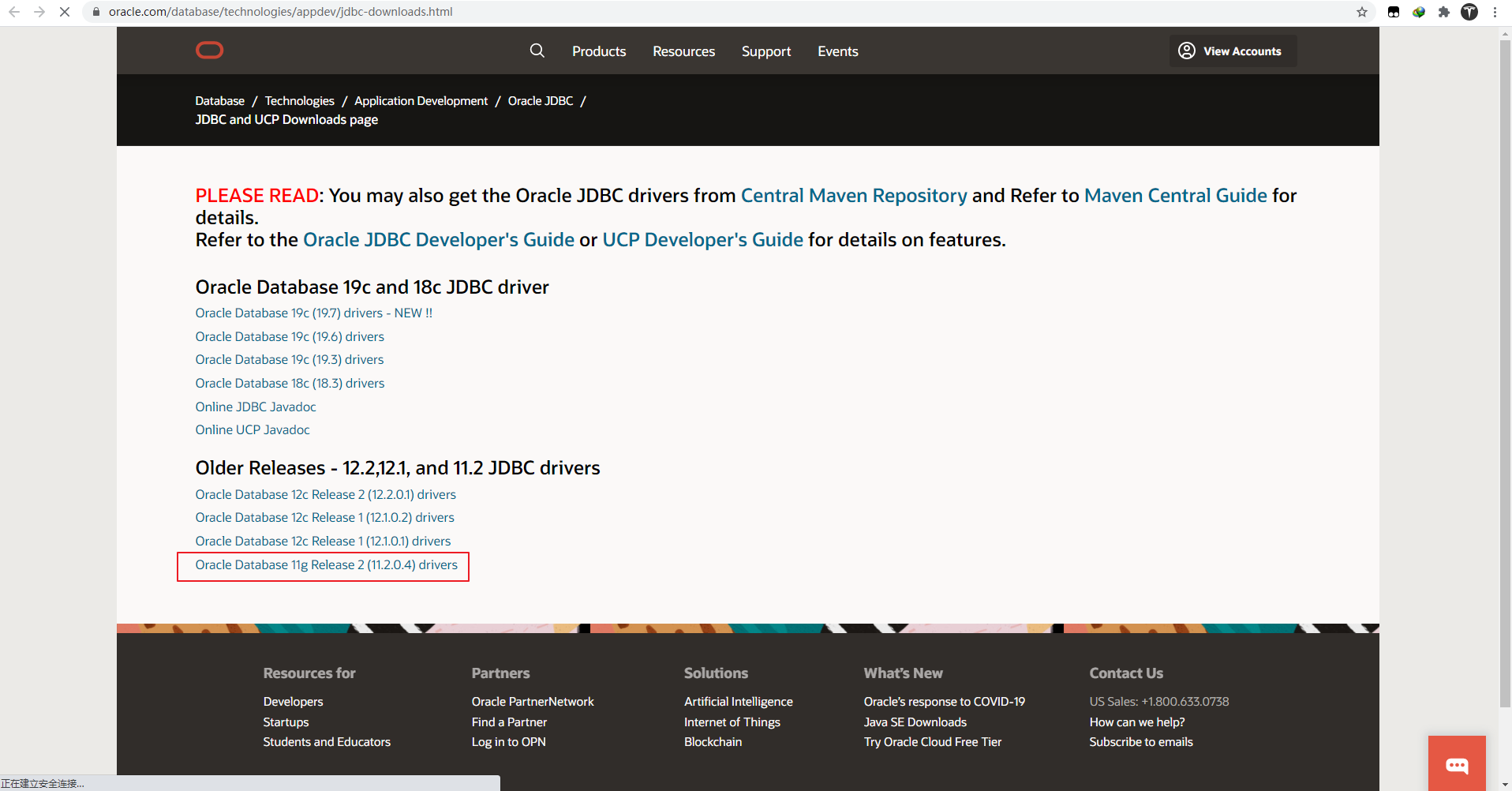
Task: Open Online JDBC Javadoc link
Action: [256, 407]
